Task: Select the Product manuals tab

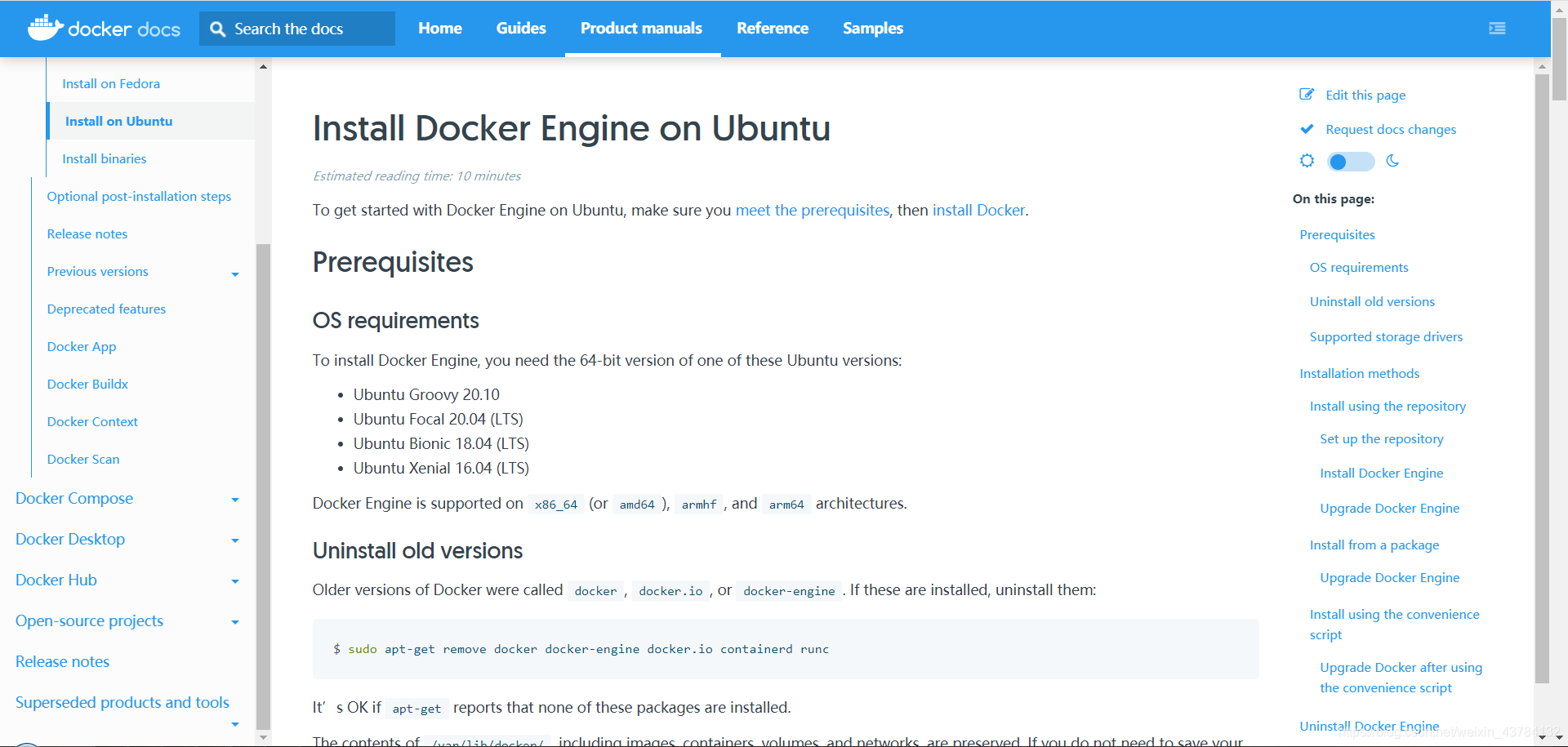Action: (x=641, y=29)
